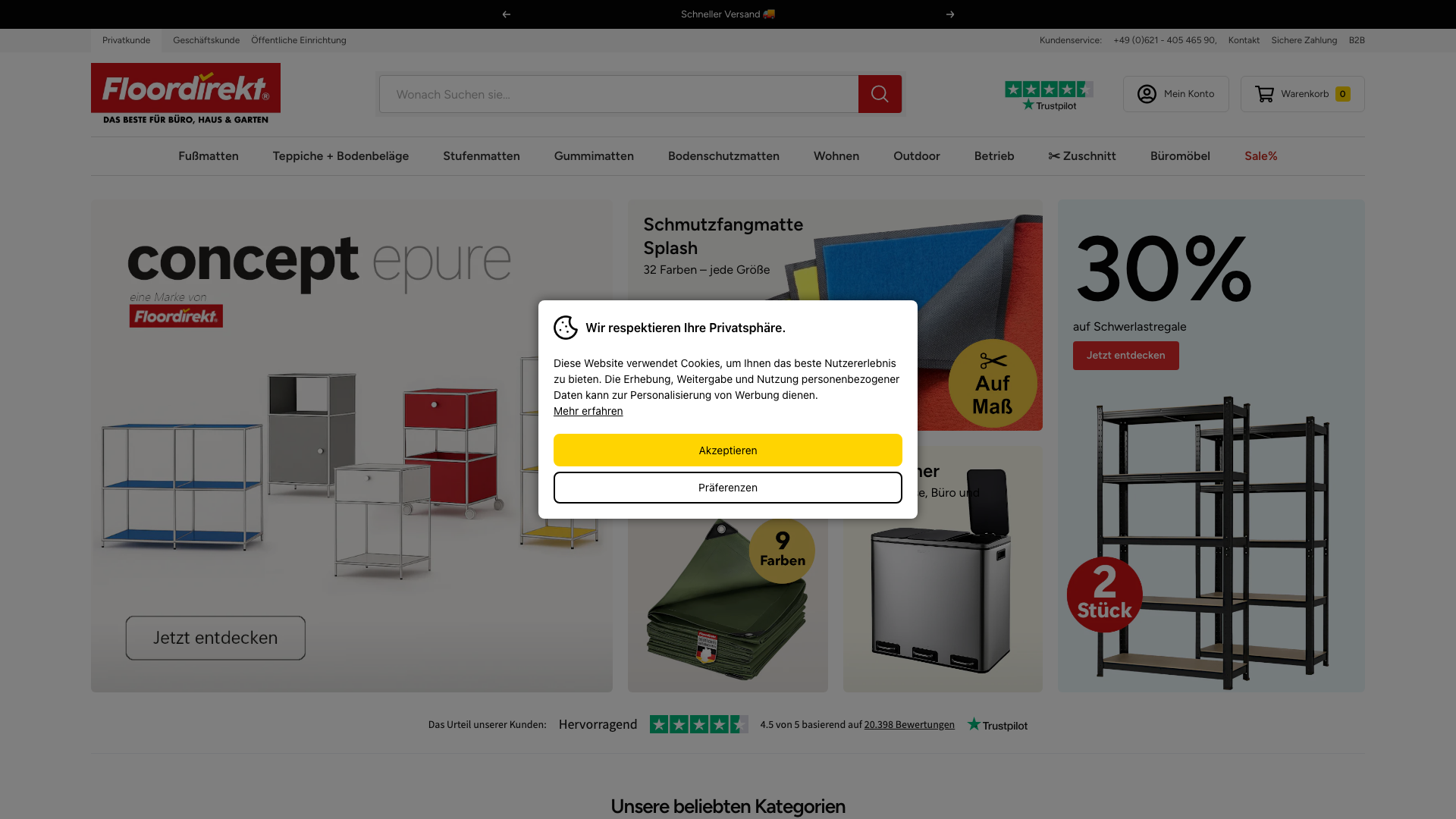The width and height of the screenshot is (1456, 819).
Task: Open the B2B link
Action: pyautogui.click(x=1357, y=40)
